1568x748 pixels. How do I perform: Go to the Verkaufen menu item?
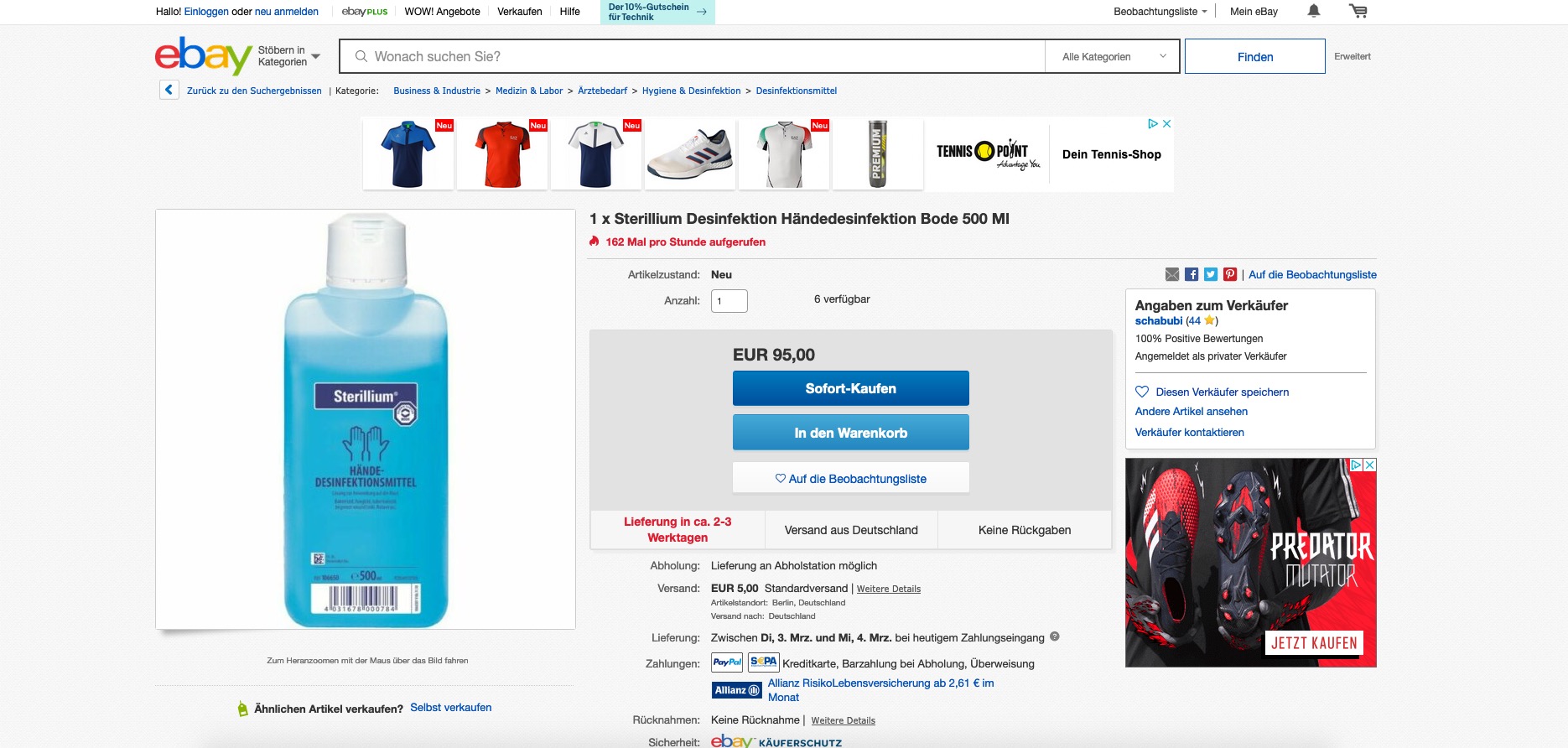pos(519,12)
